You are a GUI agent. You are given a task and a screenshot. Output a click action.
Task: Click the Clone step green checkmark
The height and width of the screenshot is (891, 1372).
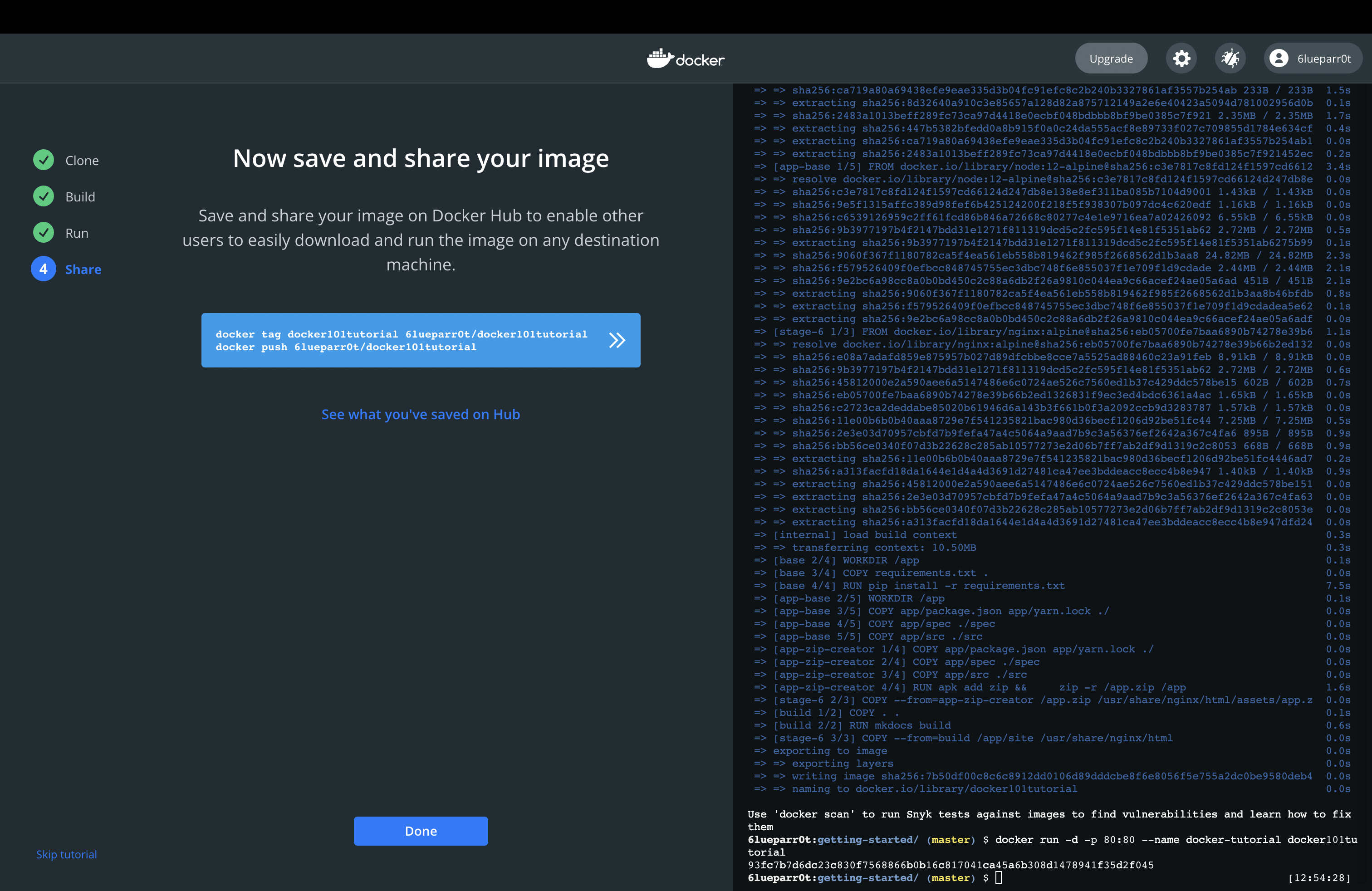(x=43, y=160)
